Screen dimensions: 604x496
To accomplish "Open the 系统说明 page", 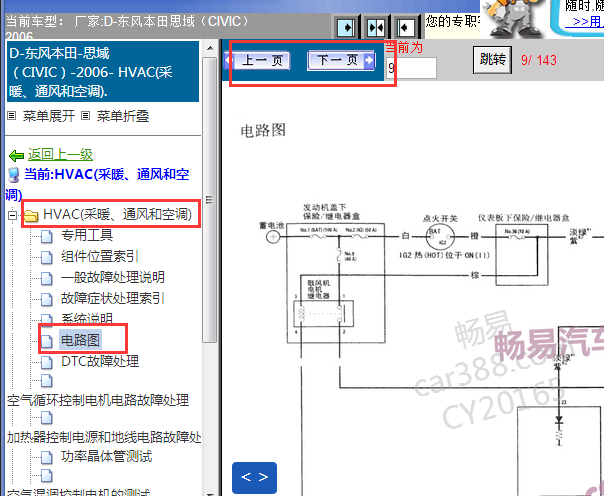I will pos(87,318).
